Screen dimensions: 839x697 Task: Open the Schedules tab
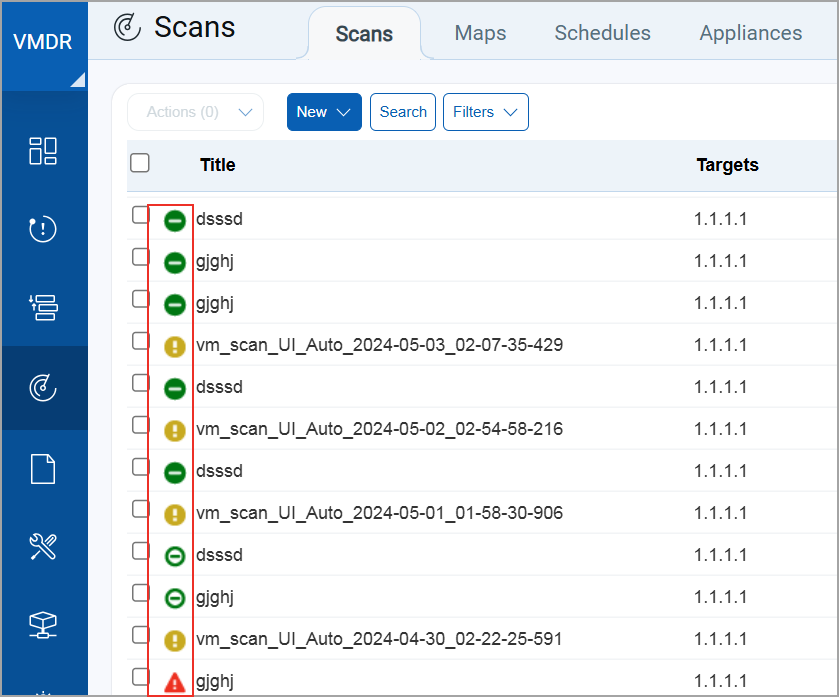[602, 33]
